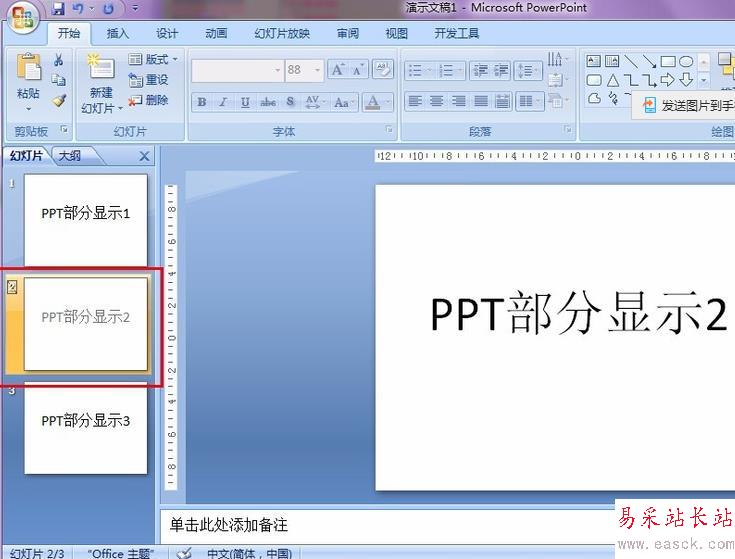Switch to the 插入 ribbon tab
735x559 pixels.
coord(118,33)
